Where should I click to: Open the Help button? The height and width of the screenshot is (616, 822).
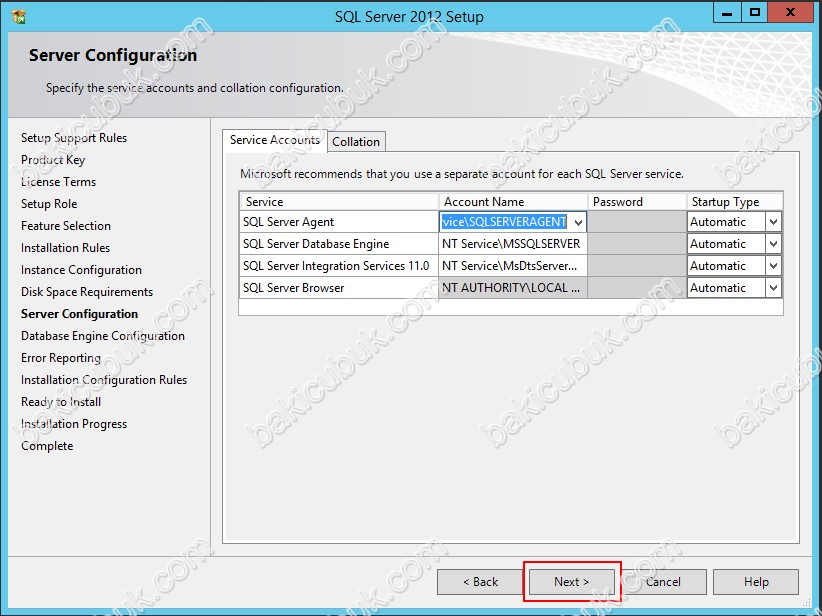tap(756, 582)
